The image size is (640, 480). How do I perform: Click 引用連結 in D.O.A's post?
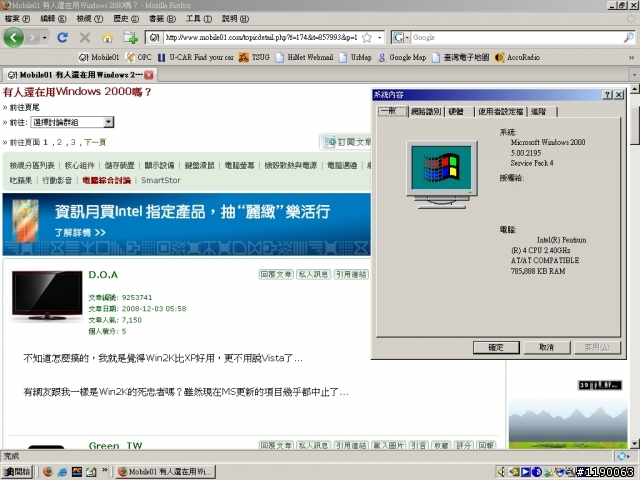point(351,274)
